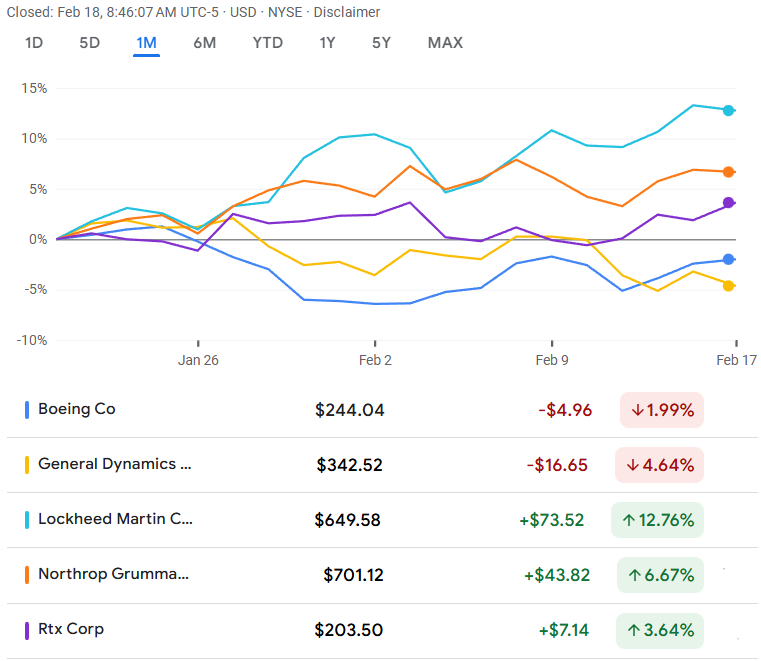
Task: Choose the 5Y range tab
Action: [381, 43]
